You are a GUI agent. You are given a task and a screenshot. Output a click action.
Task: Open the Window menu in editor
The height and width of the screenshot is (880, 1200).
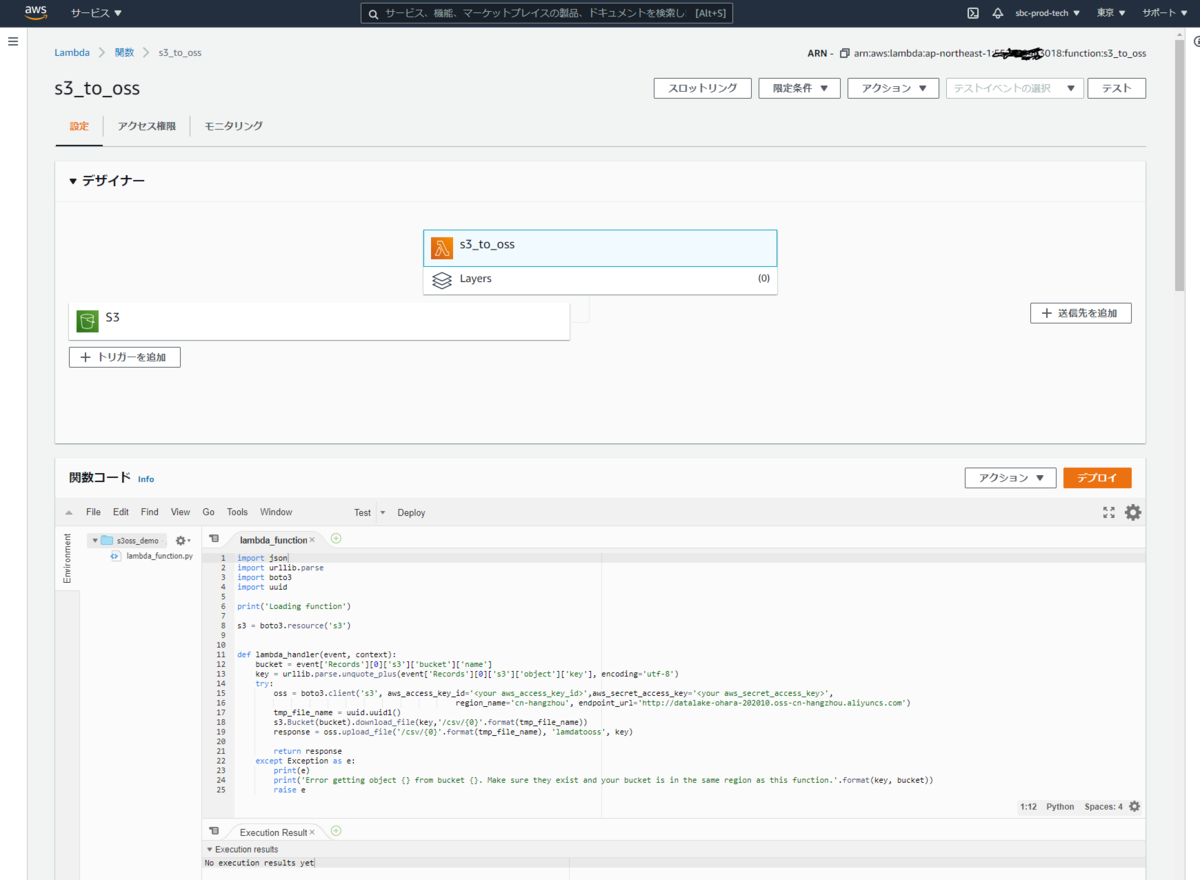point(276,512)
